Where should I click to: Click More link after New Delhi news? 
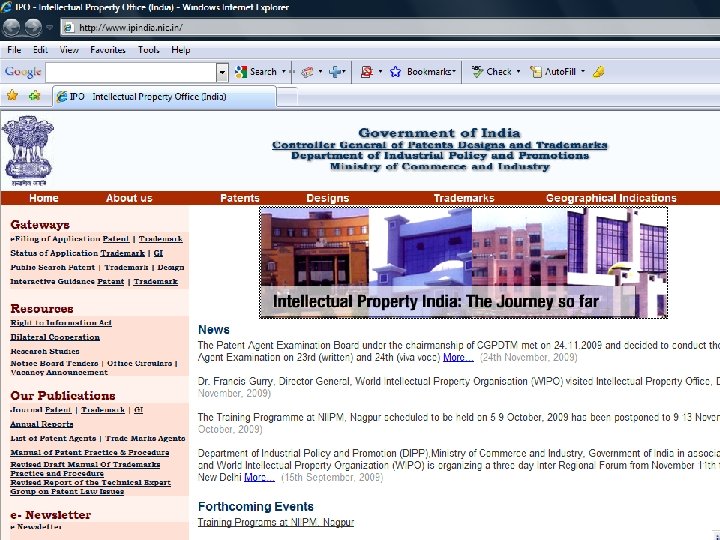[259, 477]
